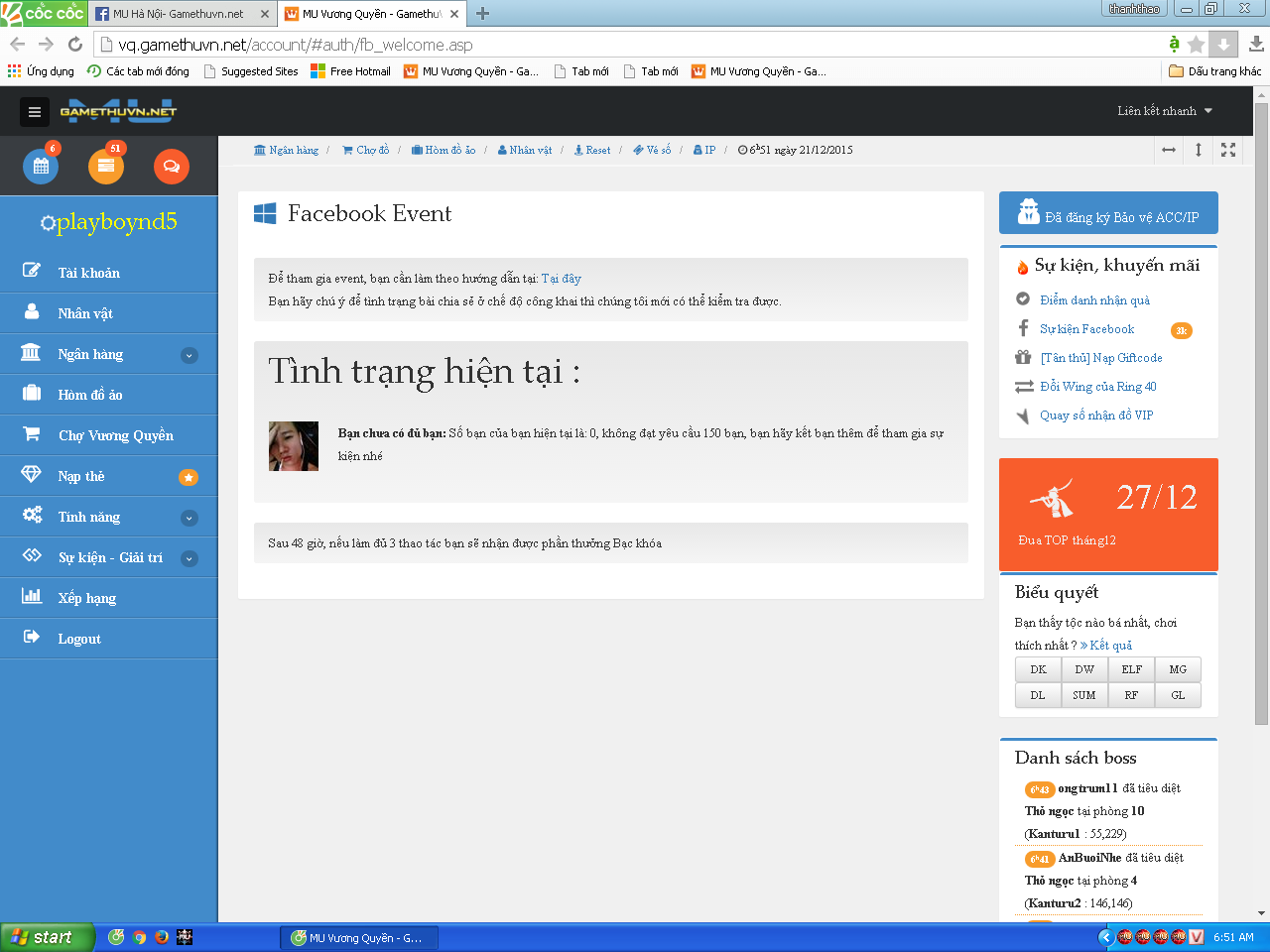Click the fullscreen expand icon
The image size is (1270, 952).
[1228, 150]
